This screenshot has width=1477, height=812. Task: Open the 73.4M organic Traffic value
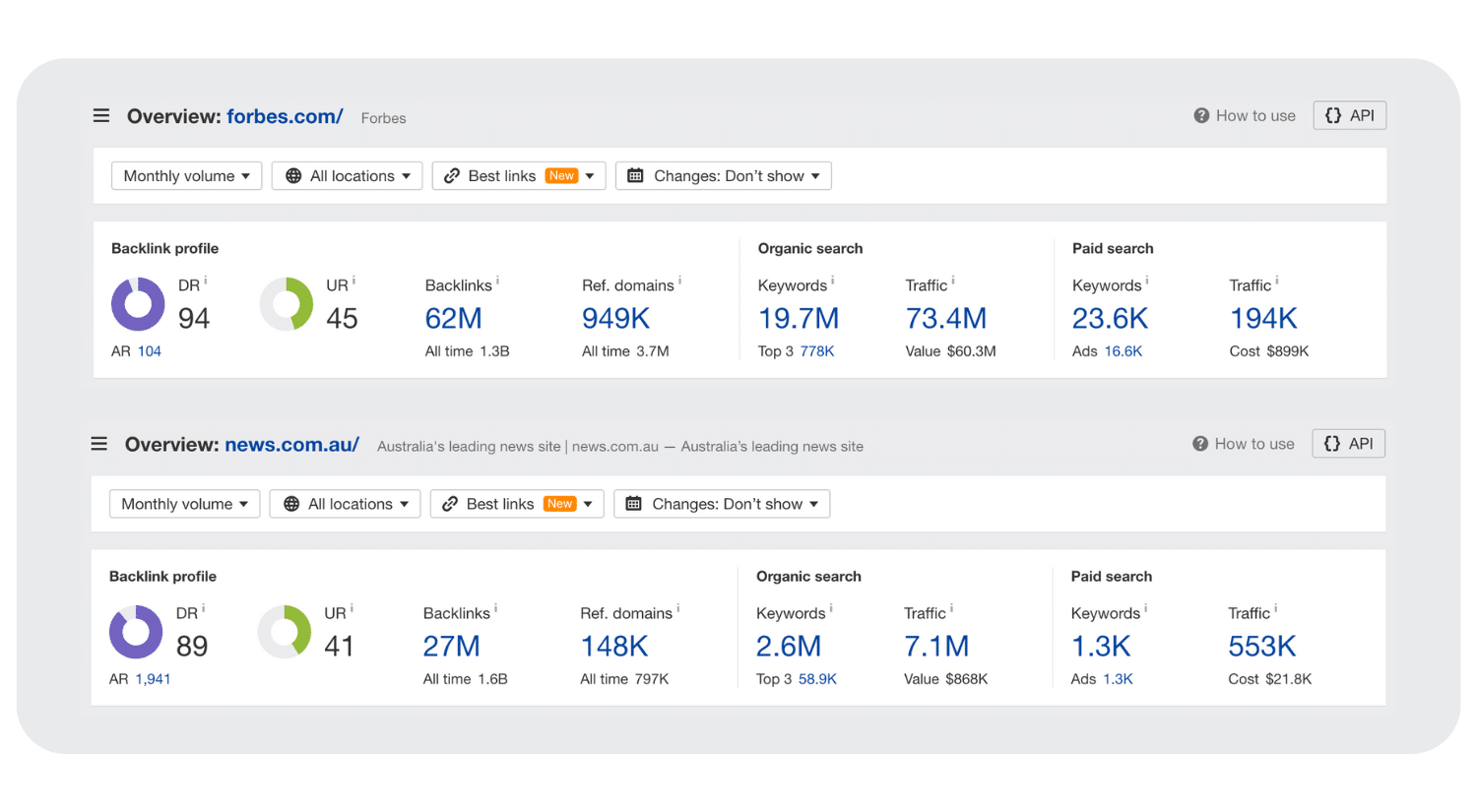(946, 319)
